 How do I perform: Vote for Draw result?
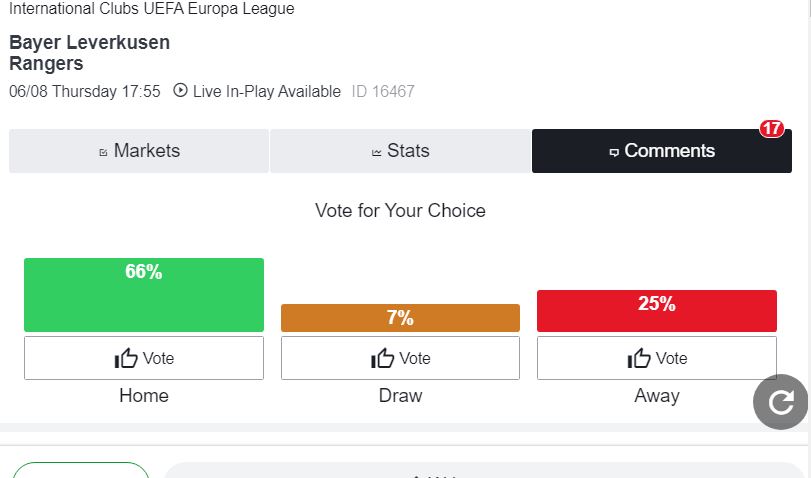400,358
